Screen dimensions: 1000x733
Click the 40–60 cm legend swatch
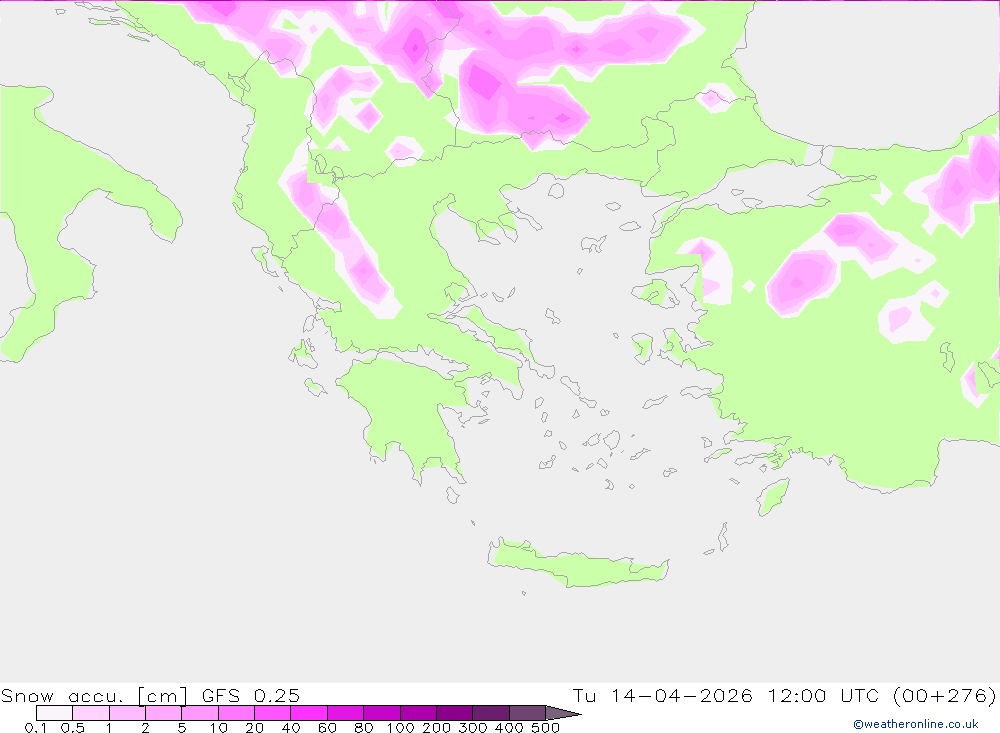click(x=309, y=713)
